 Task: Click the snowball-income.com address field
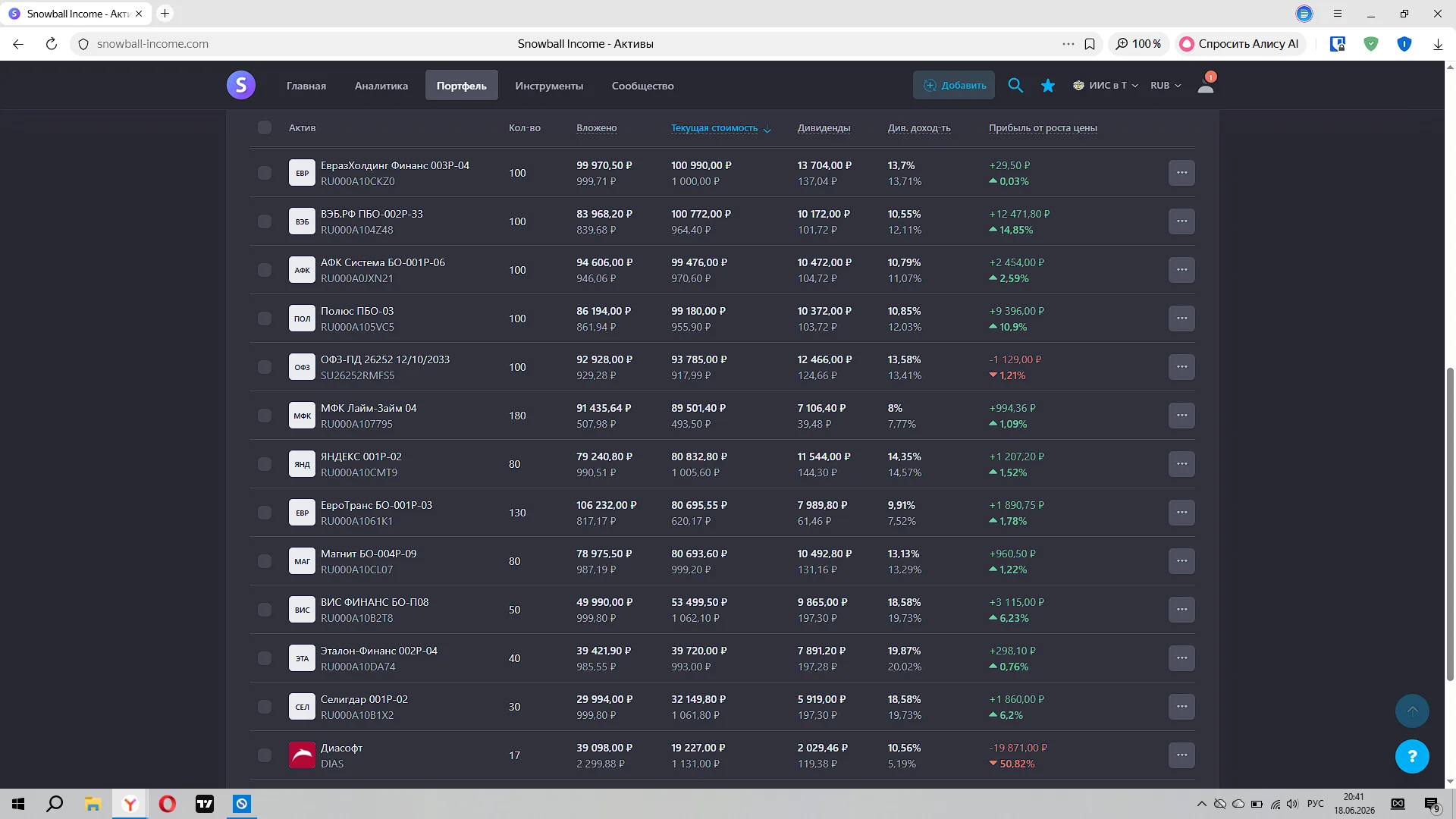pyautogui.click(x=152, y=44)
